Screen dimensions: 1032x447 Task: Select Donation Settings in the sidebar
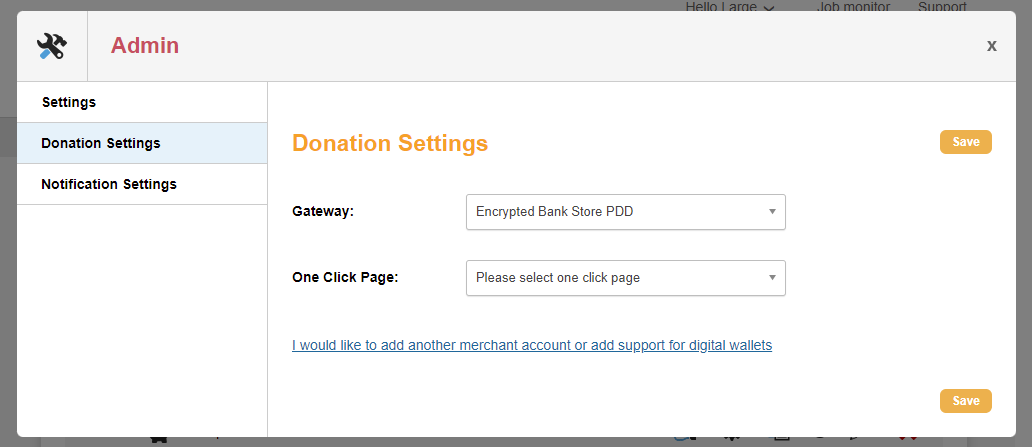point(101,143)
